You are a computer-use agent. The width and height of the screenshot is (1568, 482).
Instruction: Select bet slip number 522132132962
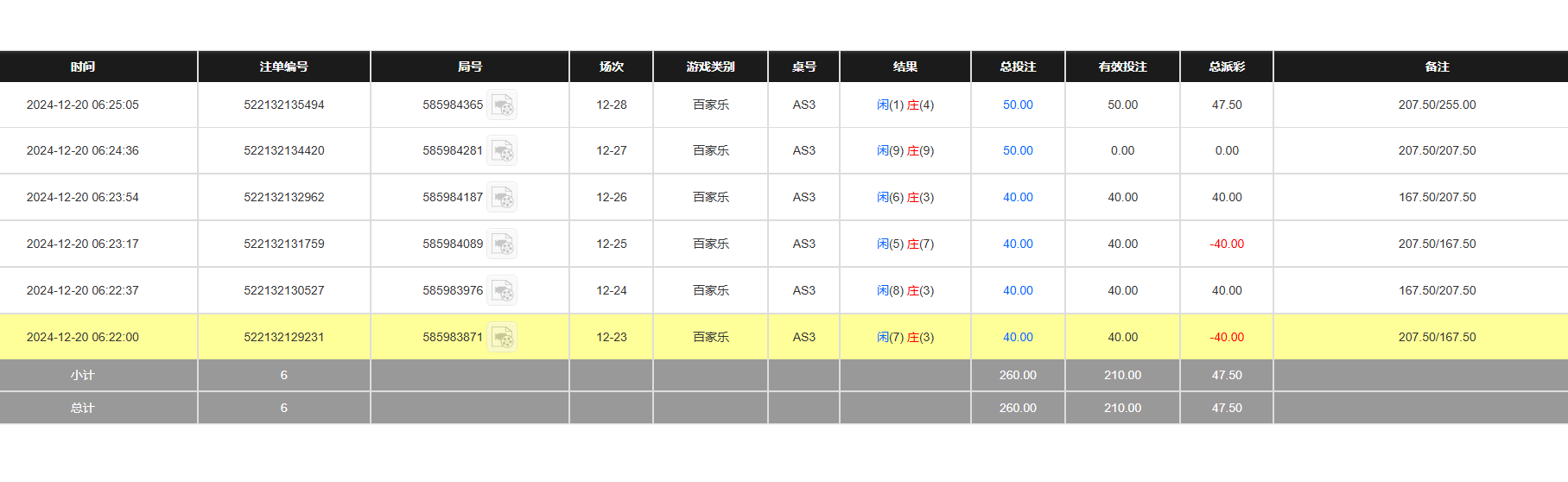283,197
